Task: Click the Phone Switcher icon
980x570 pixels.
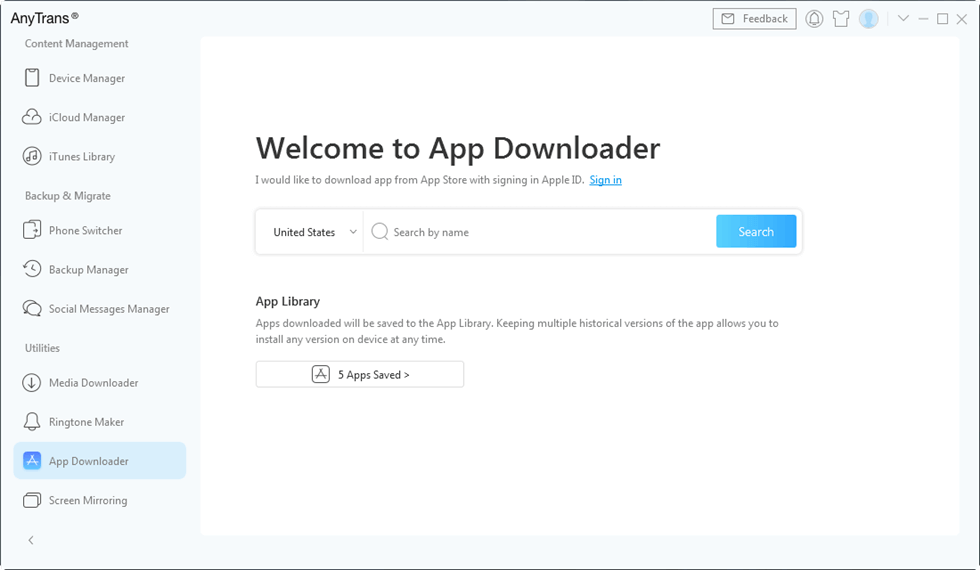Action: [32, 230]
